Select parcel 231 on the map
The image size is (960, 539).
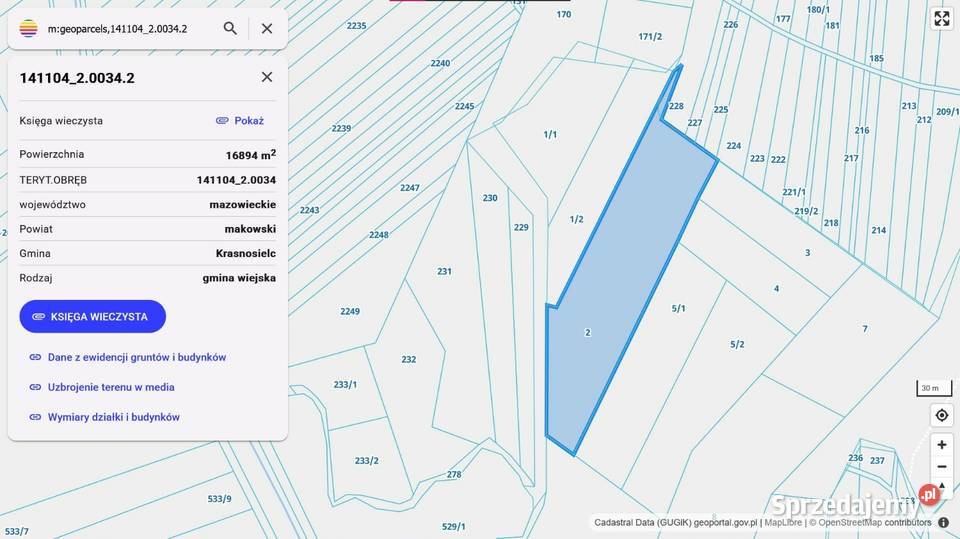[444, 271]
